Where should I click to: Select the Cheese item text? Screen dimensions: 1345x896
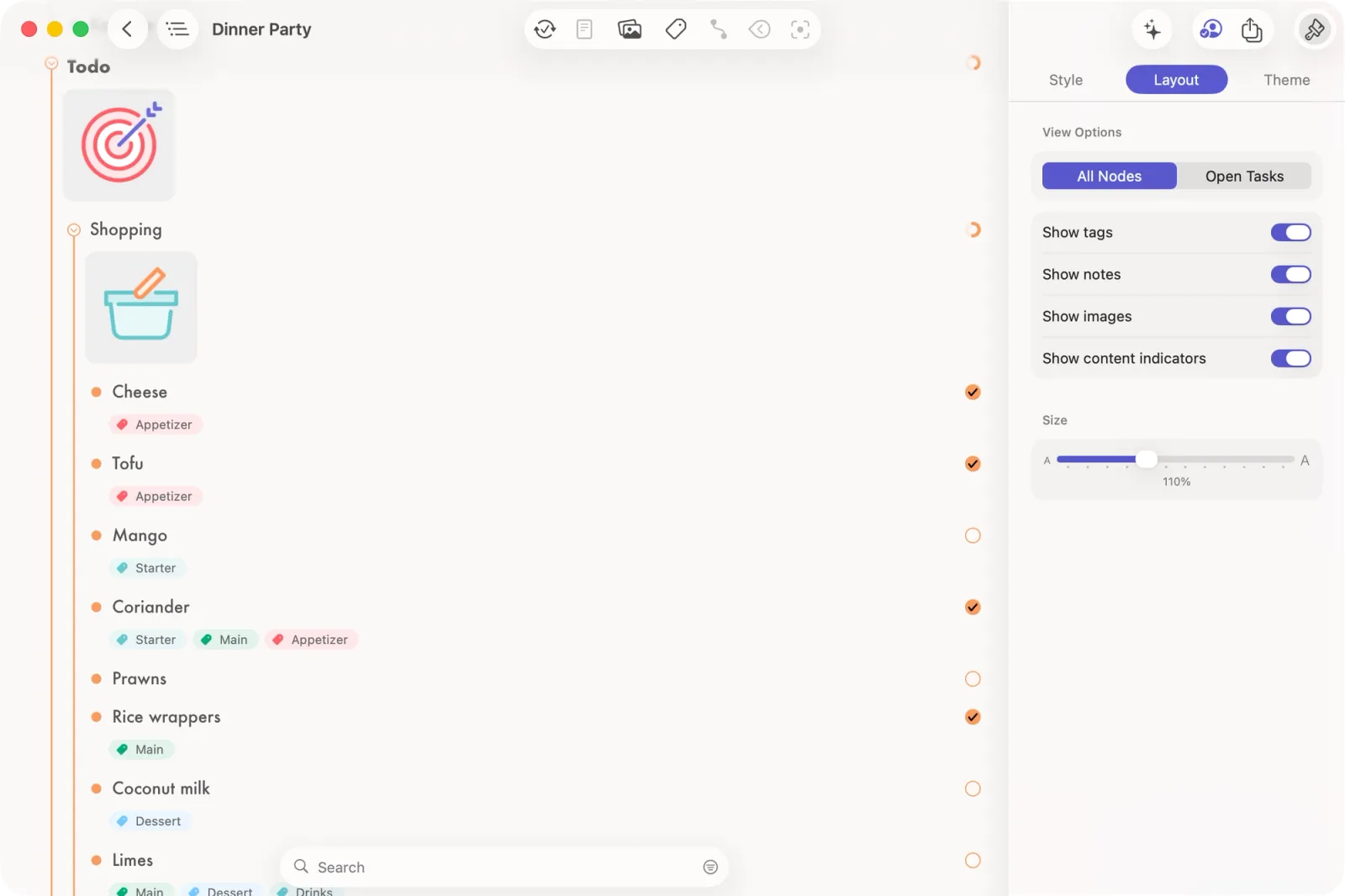pyautogui.click(x=140, y=392)
